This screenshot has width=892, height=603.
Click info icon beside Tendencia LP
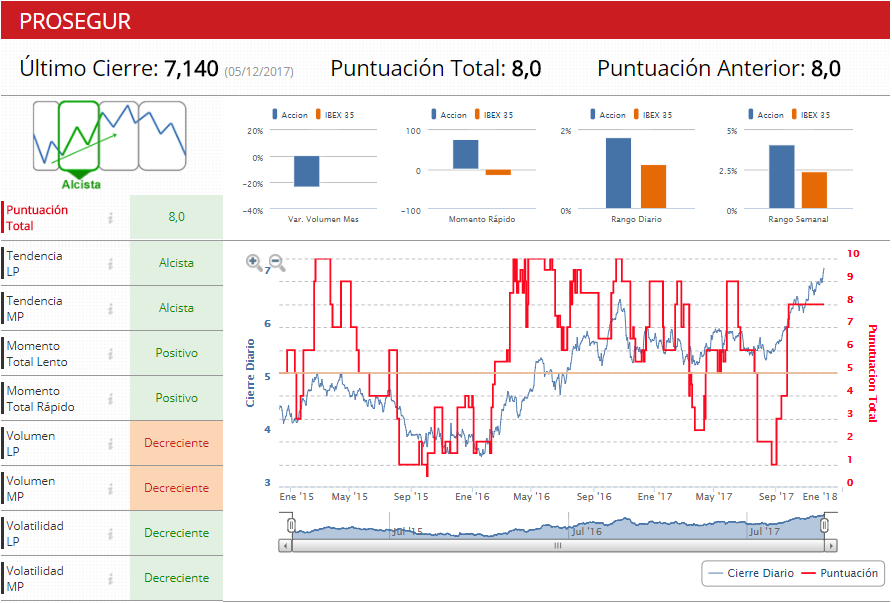(111, 264)
